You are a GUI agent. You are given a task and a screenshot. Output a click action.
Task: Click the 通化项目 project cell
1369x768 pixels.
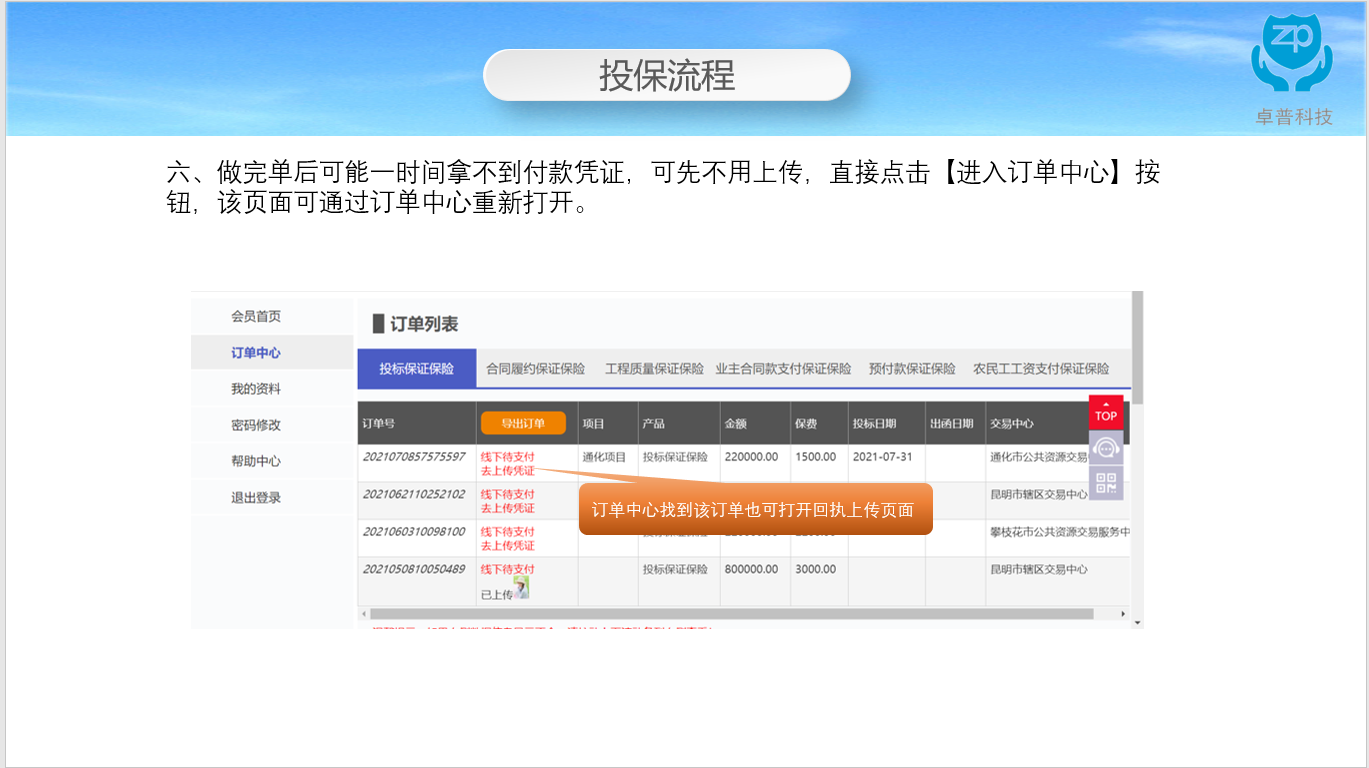604,457
